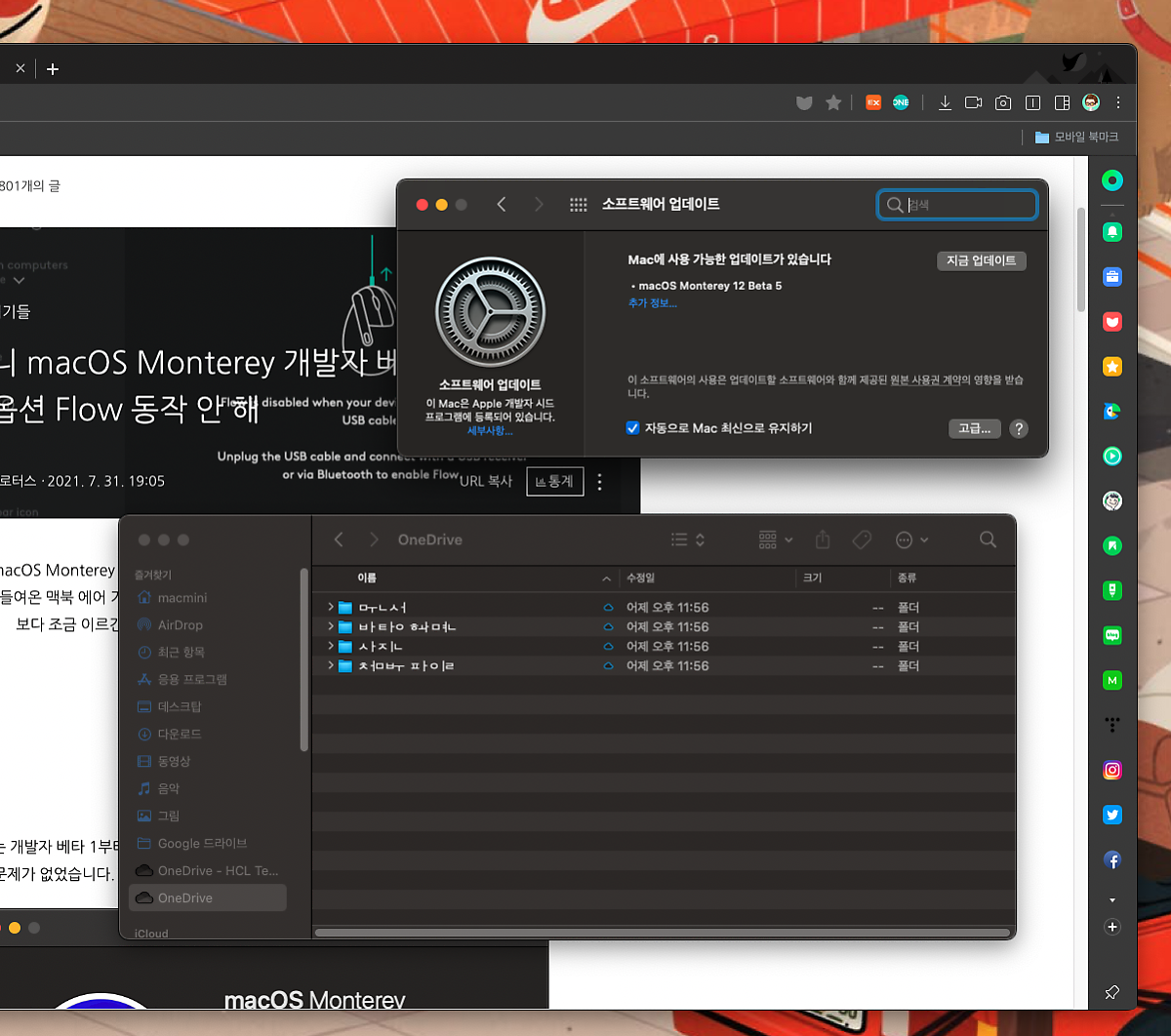Open the 모바일 북마크 bookmarks folder

point(1076,138)
